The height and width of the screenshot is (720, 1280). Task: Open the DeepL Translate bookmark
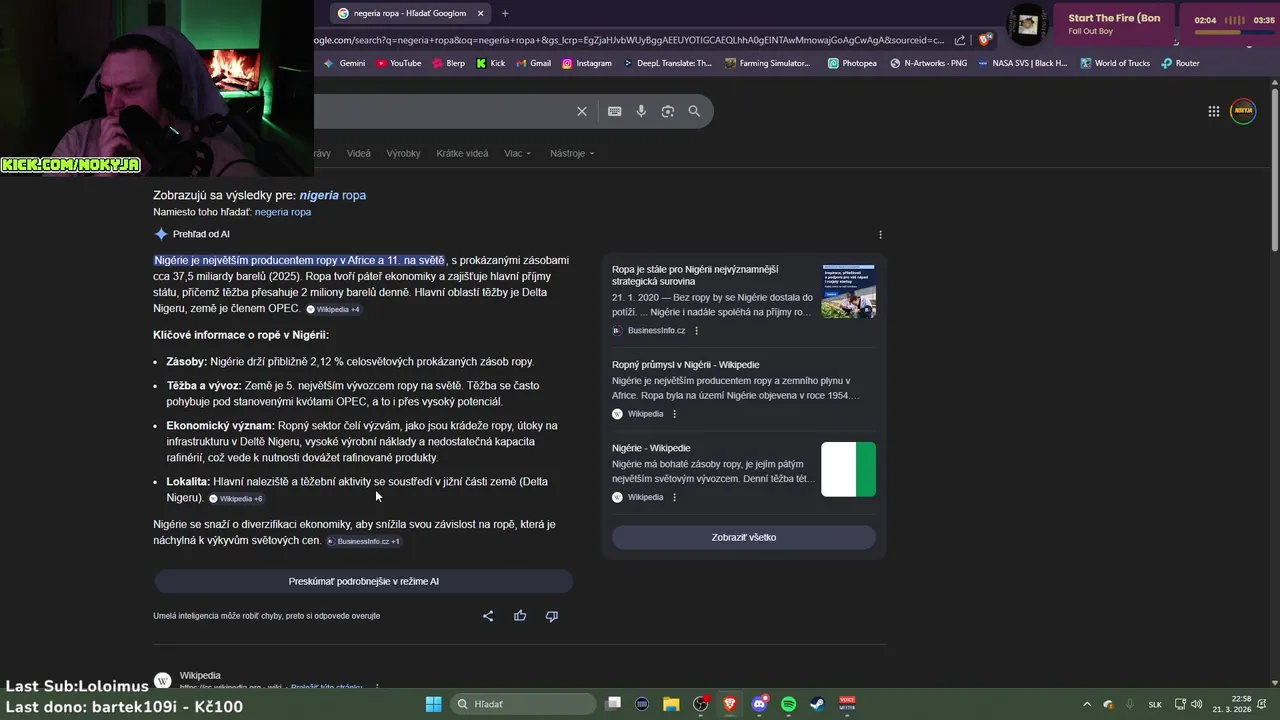(667, 63)
